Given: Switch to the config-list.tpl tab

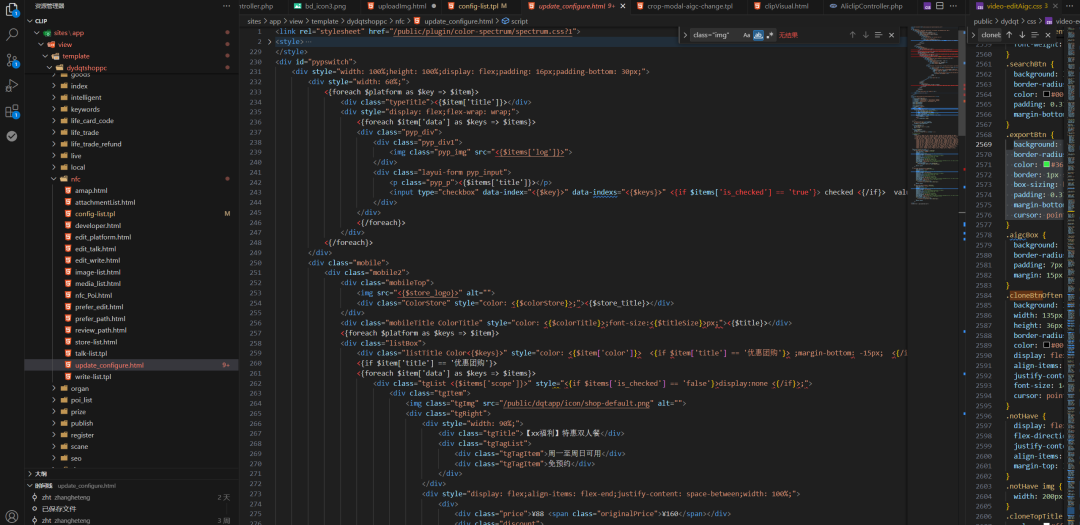Looking at the screenshot, I should [x=482, y=6].
